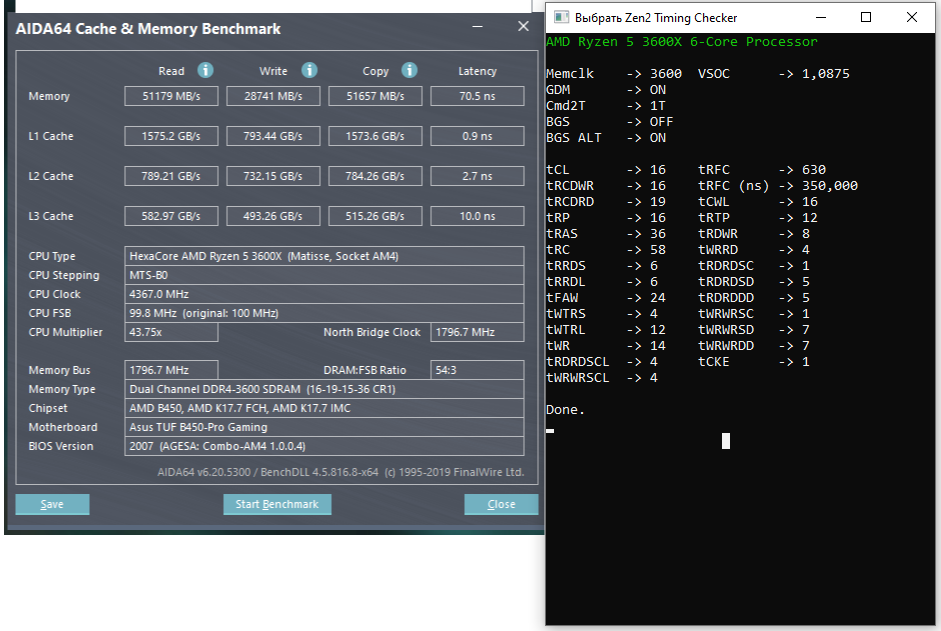Click the Close button in AIDA64
This screenshot has width=941, height=631.
501,504
